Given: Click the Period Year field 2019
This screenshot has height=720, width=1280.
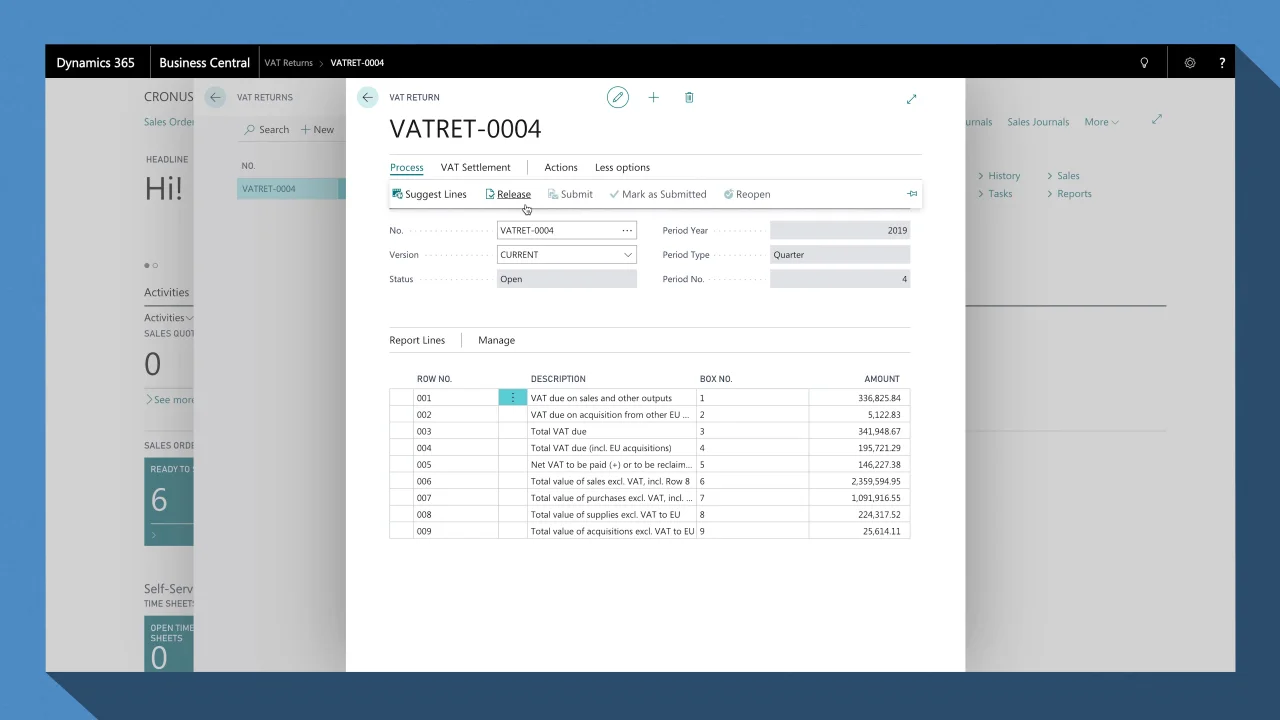Looking at the screenshot, I should pos(840,230).
